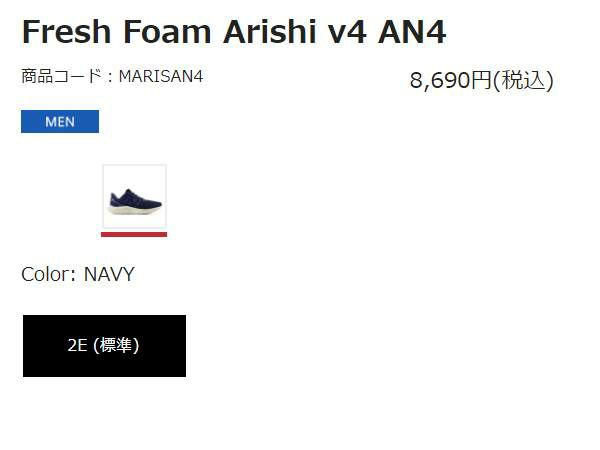This screenshot has height=450, width=600.
Task: Select the navy shoe color thumbnail
Action: pos(134,197)
